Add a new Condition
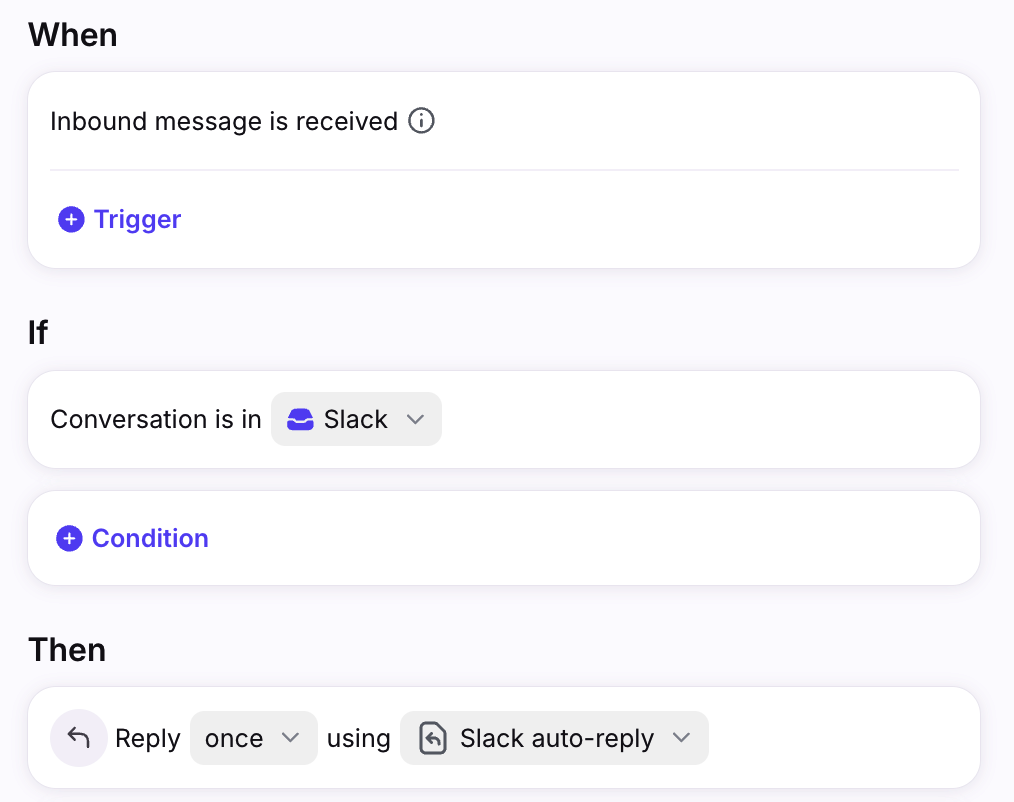Image resolution: width=1014 pixels, height=802 pixels. coord(150,539)
